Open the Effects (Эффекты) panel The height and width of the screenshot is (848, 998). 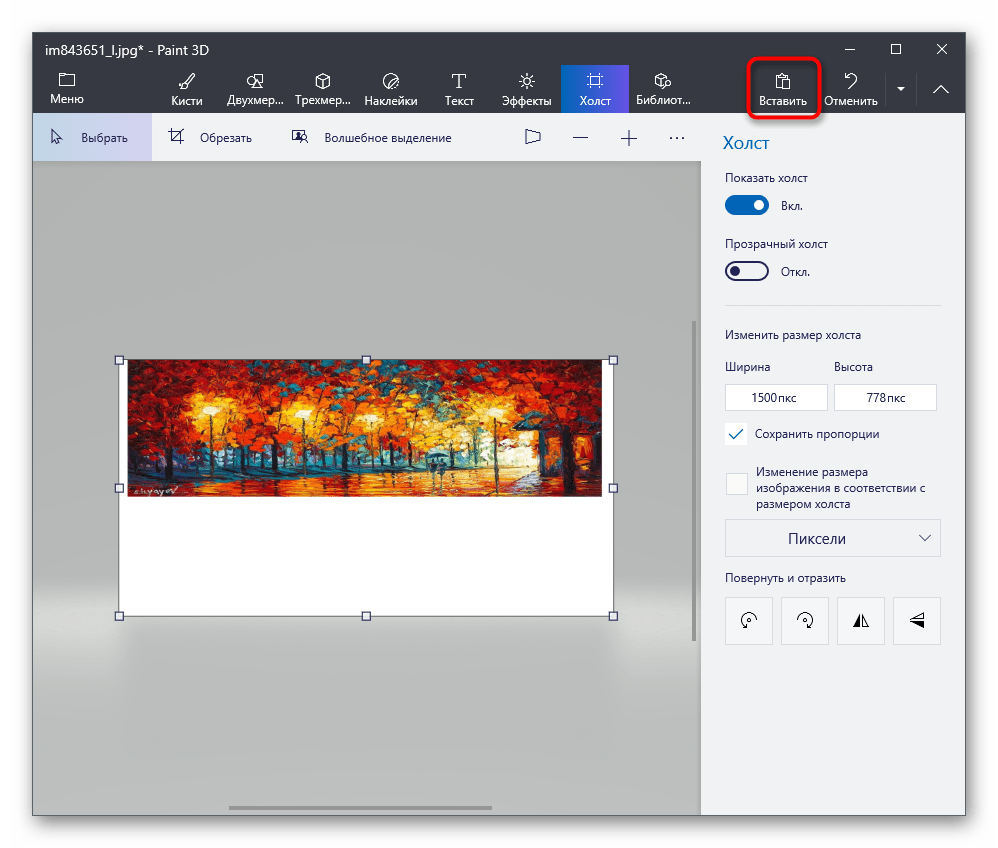coord(526,88)
